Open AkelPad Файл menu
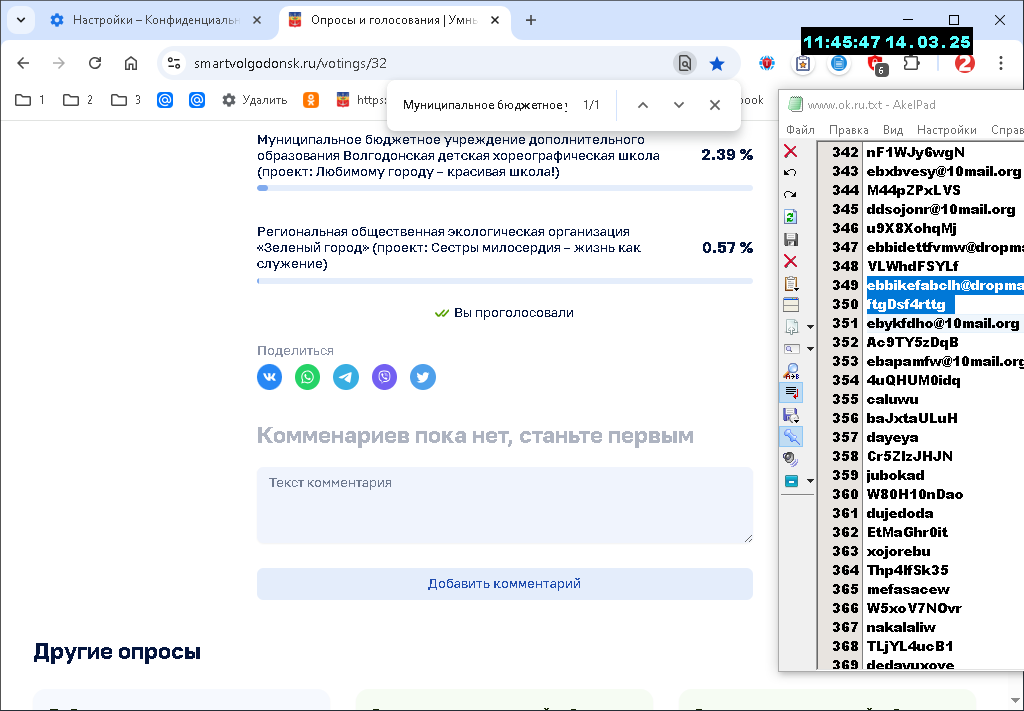Viewport: 1024px width, 711px height. pos(800,129)
